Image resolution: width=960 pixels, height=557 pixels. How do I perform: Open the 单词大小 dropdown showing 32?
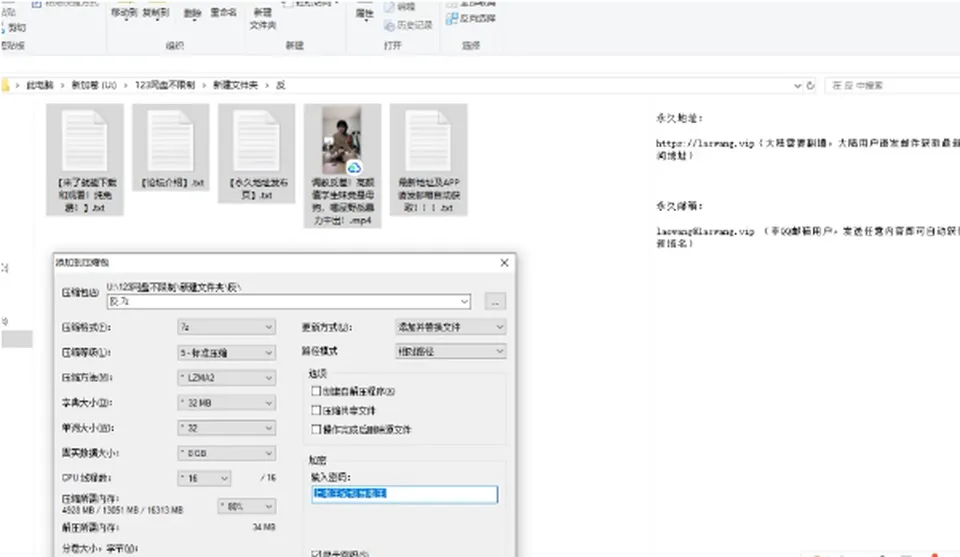pos(227,428)
